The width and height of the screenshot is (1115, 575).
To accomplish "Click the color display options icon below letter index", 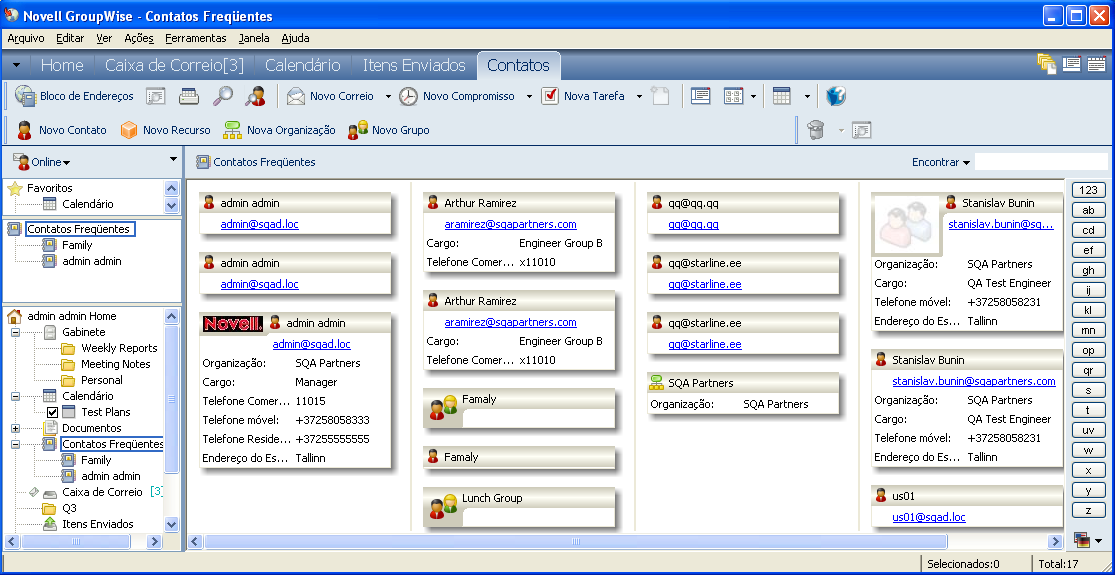I will pos(1081,539).
